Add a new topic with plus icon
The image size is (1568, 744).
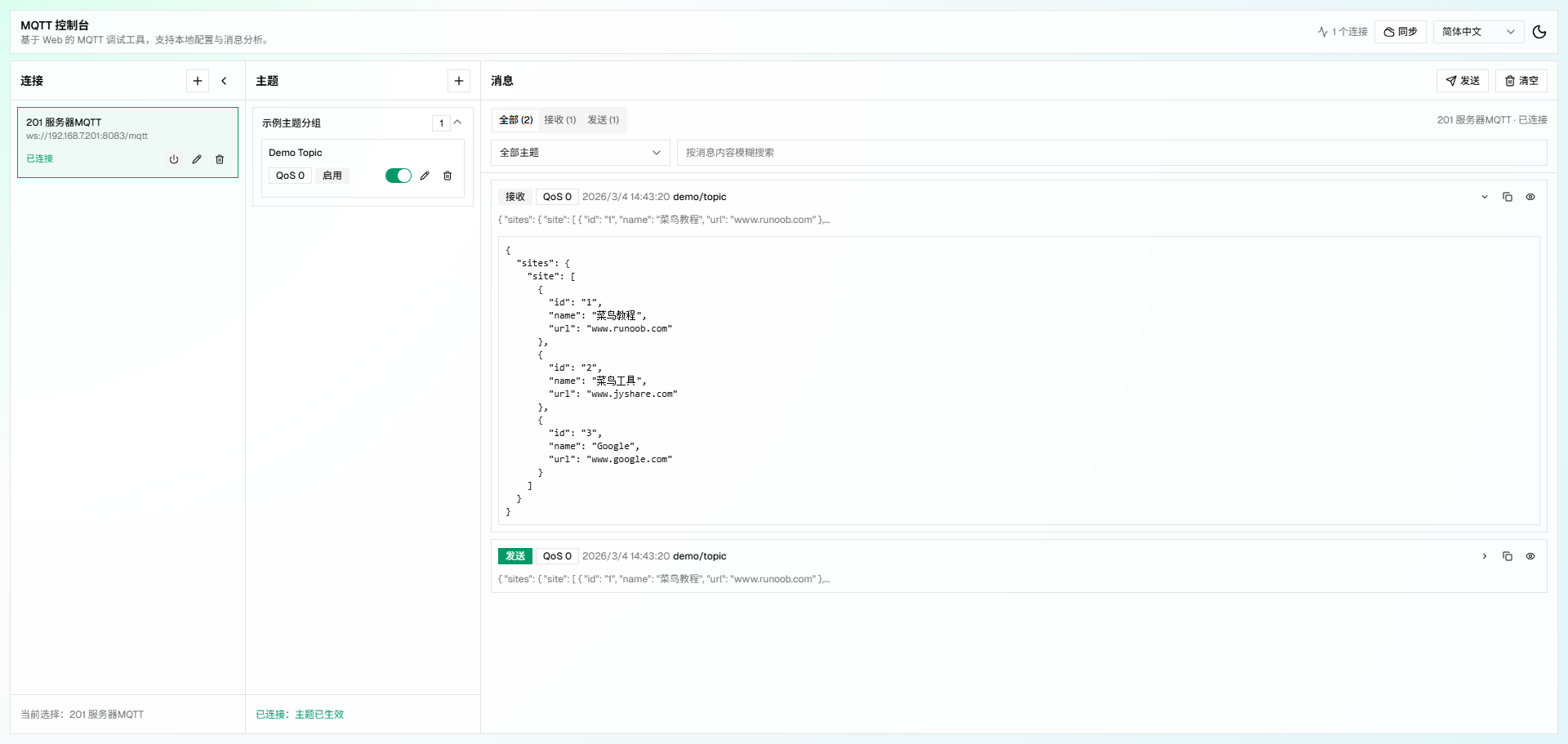click(459, 81)
